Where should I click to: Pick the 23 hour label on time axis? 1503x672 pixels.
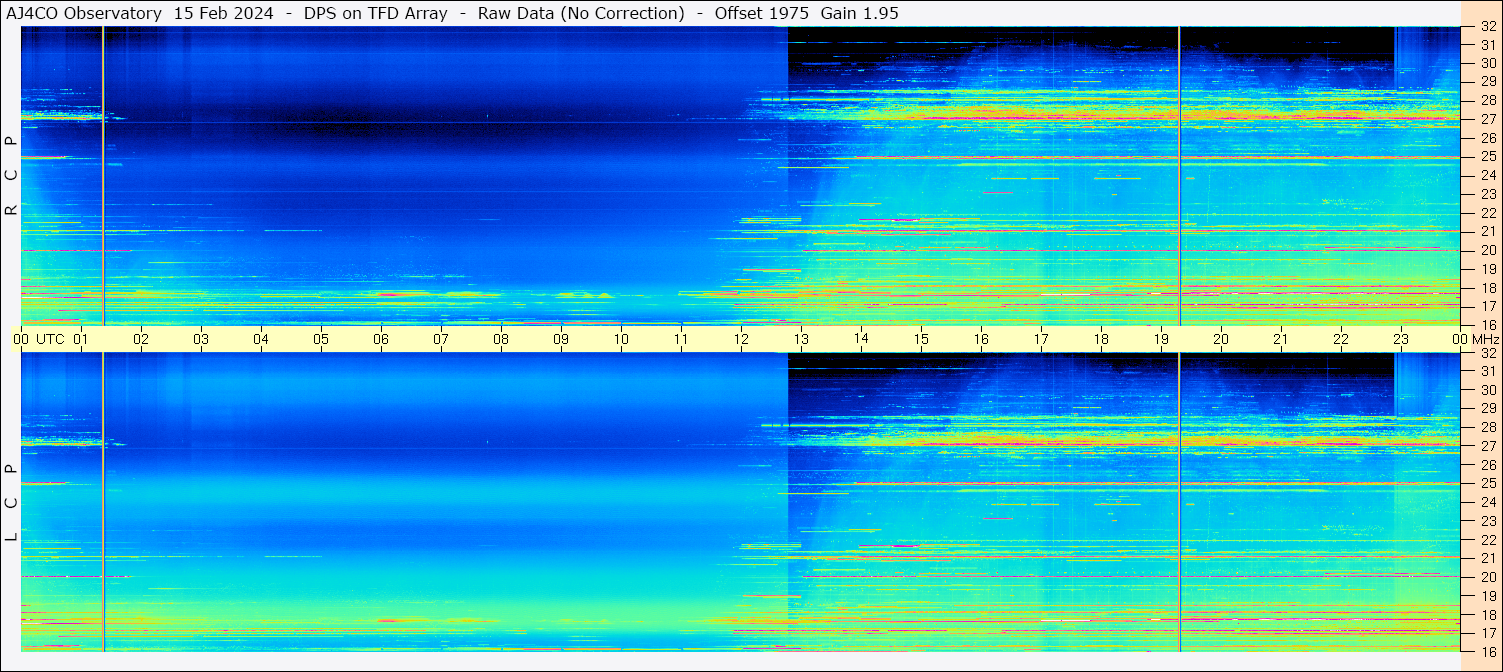coord(1401,339)
